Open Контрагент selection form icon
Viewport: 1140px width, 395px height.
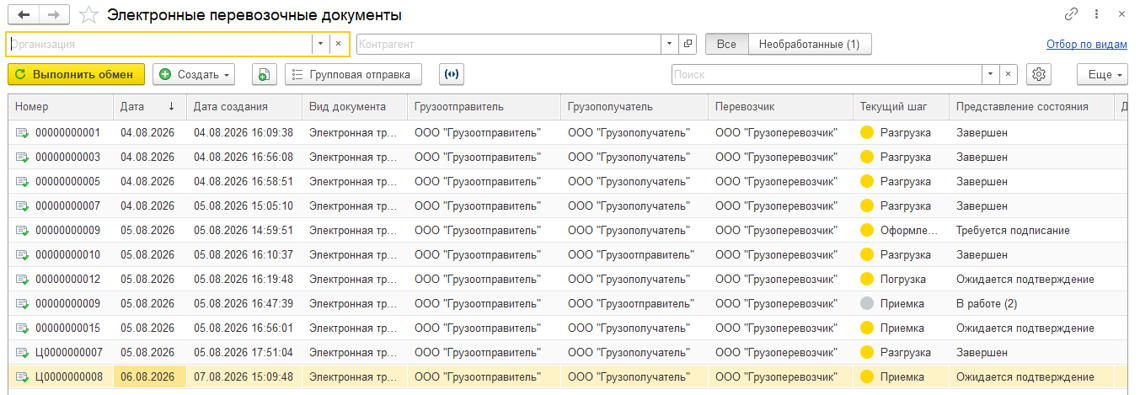click(687, 44)
